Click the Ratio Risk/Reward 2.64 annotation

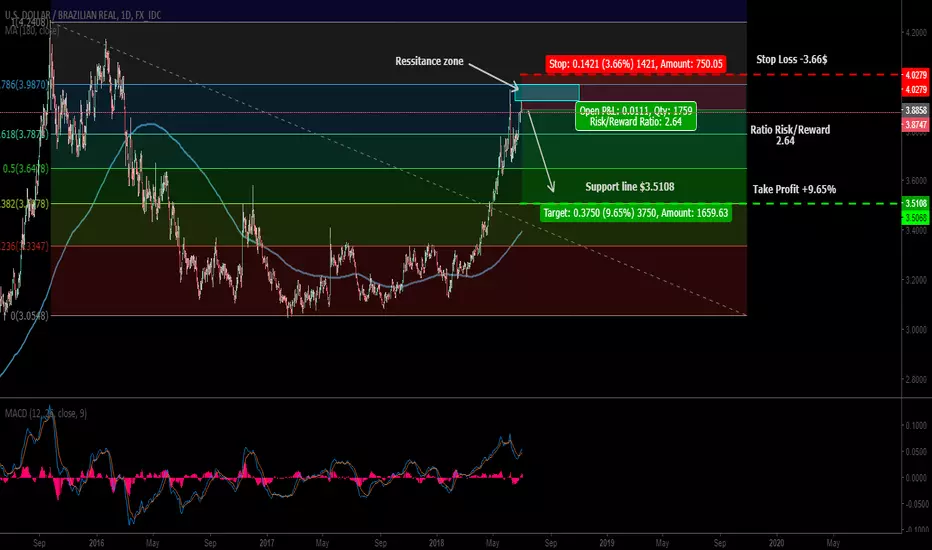pos(789,135)
